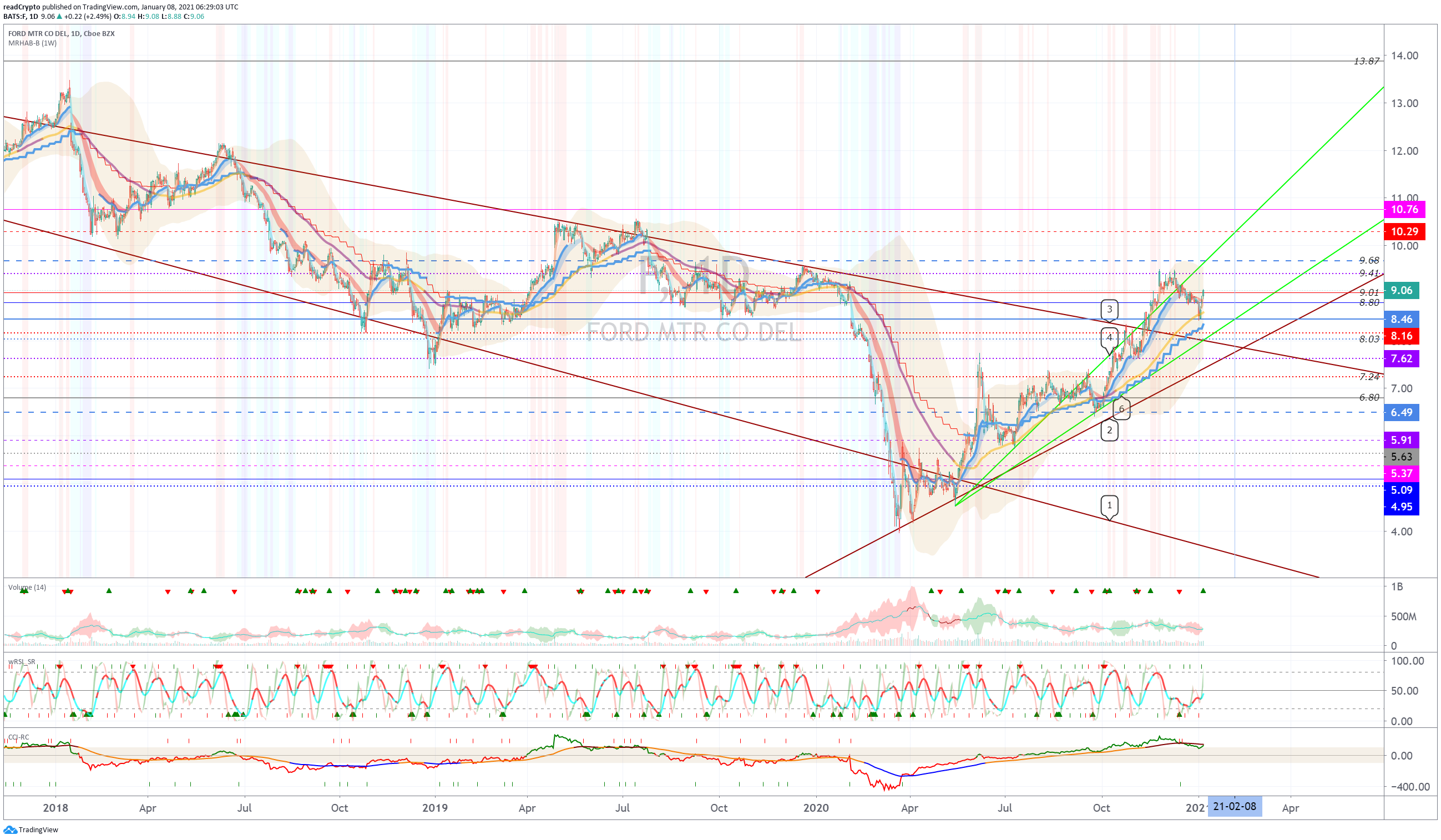Click the gray 5.63 price label
Image resolution: width=1441 pixels, height=840 pixels.
[x=1401, y=457]
